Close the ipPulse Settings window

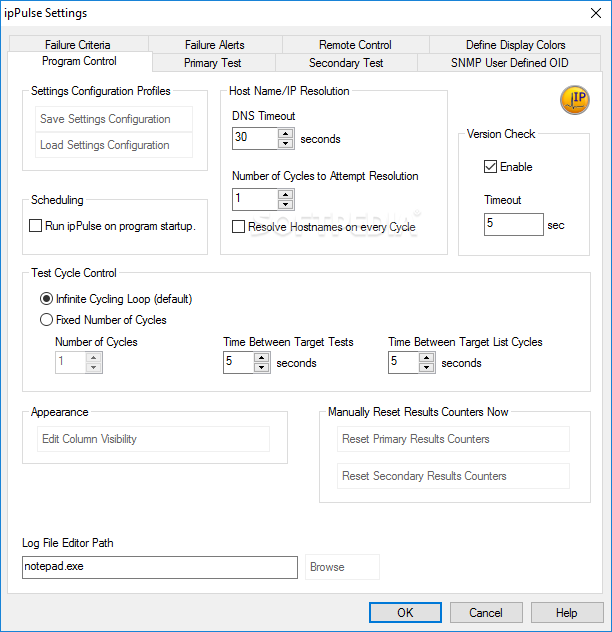point(595,13)
